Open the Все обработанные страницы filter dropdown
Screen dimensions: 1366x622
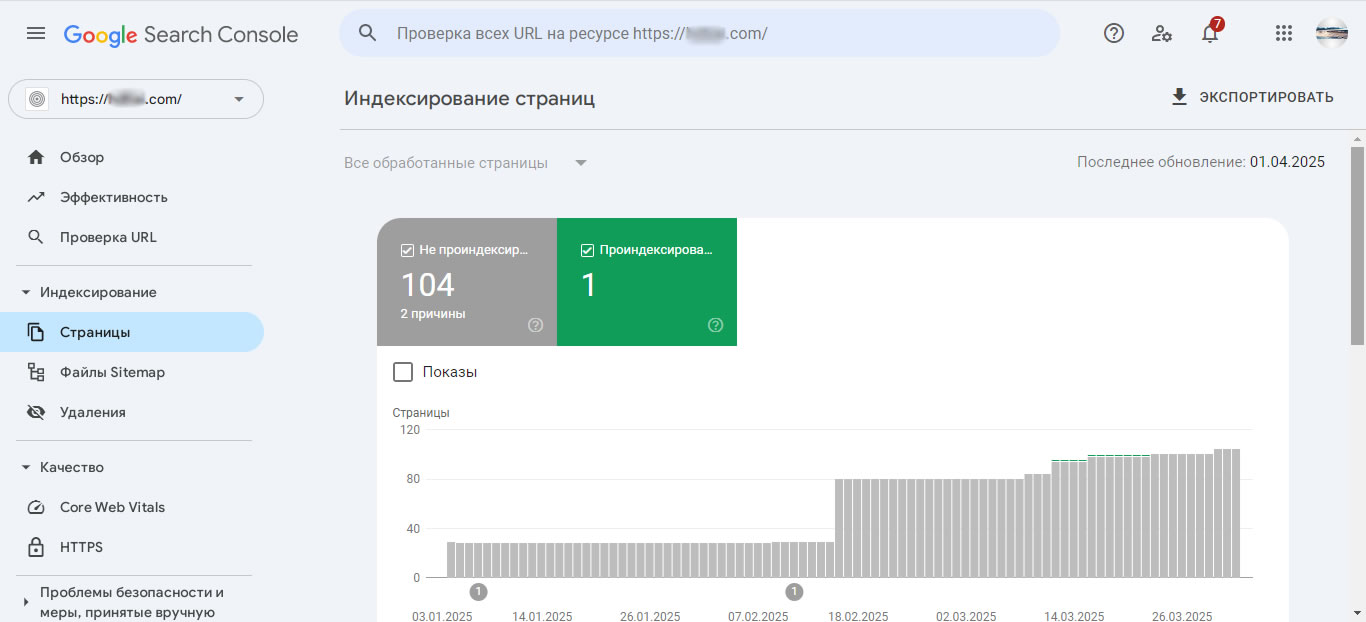[580, 162]
